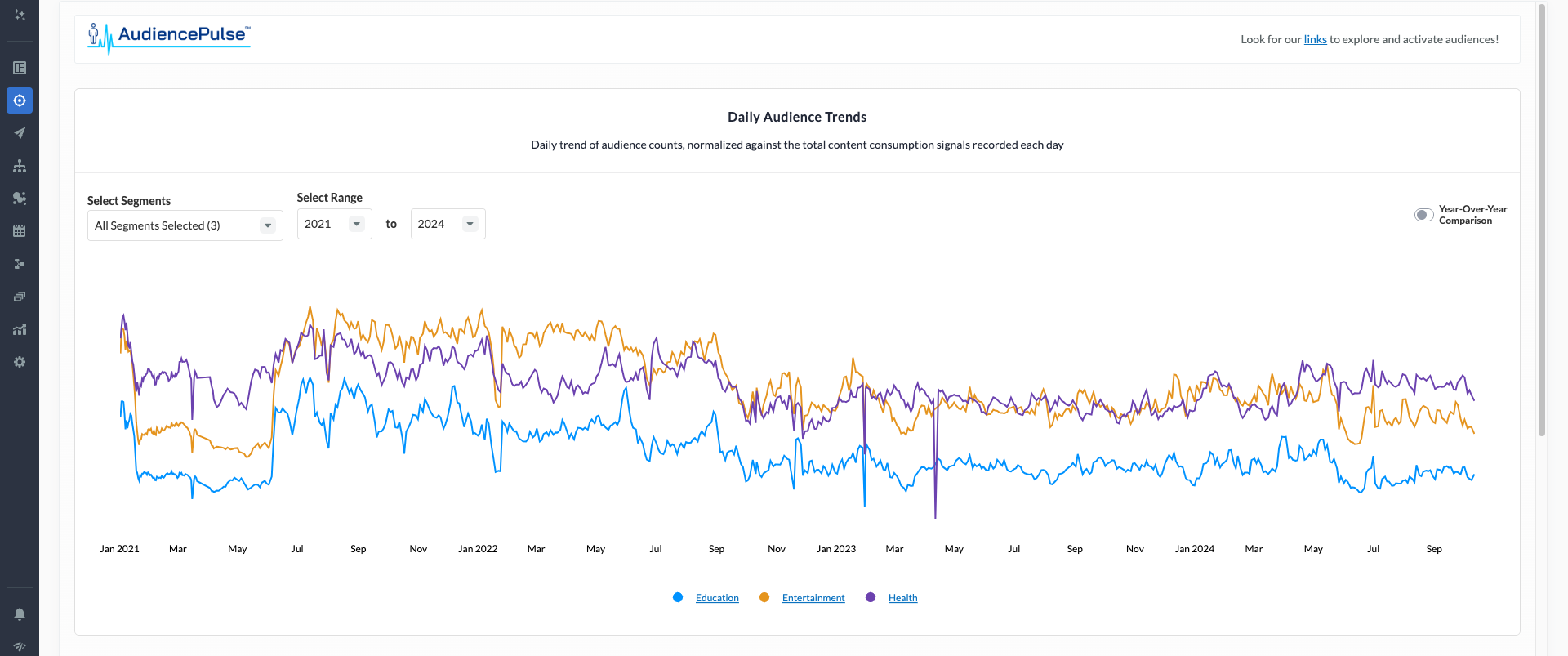This screenshot has height=656, width=1568.
Task: Open the settings gear in sidebar
Action: 20,362
